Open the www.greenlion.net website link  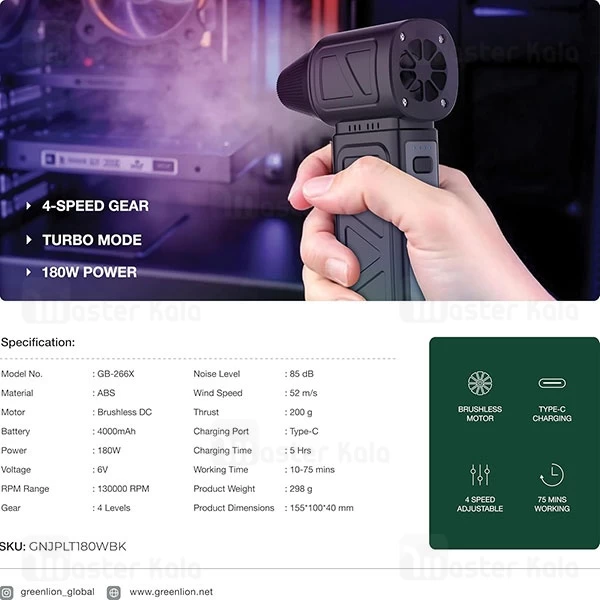171,592
